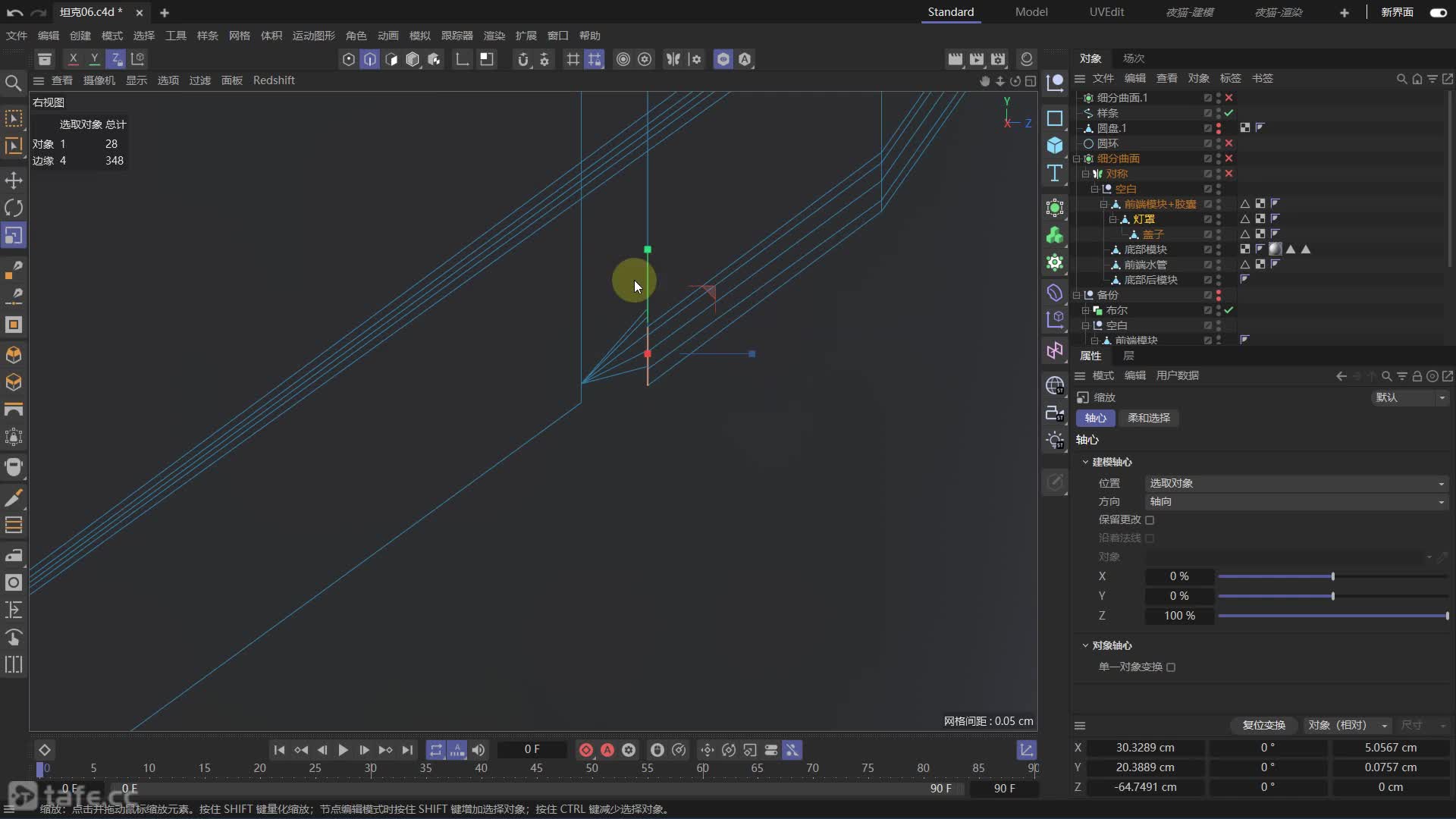Viewport: 1456px width, 819px height.
Task: Add a Cube primitive from the side palette
Action: coord(1055,145)
